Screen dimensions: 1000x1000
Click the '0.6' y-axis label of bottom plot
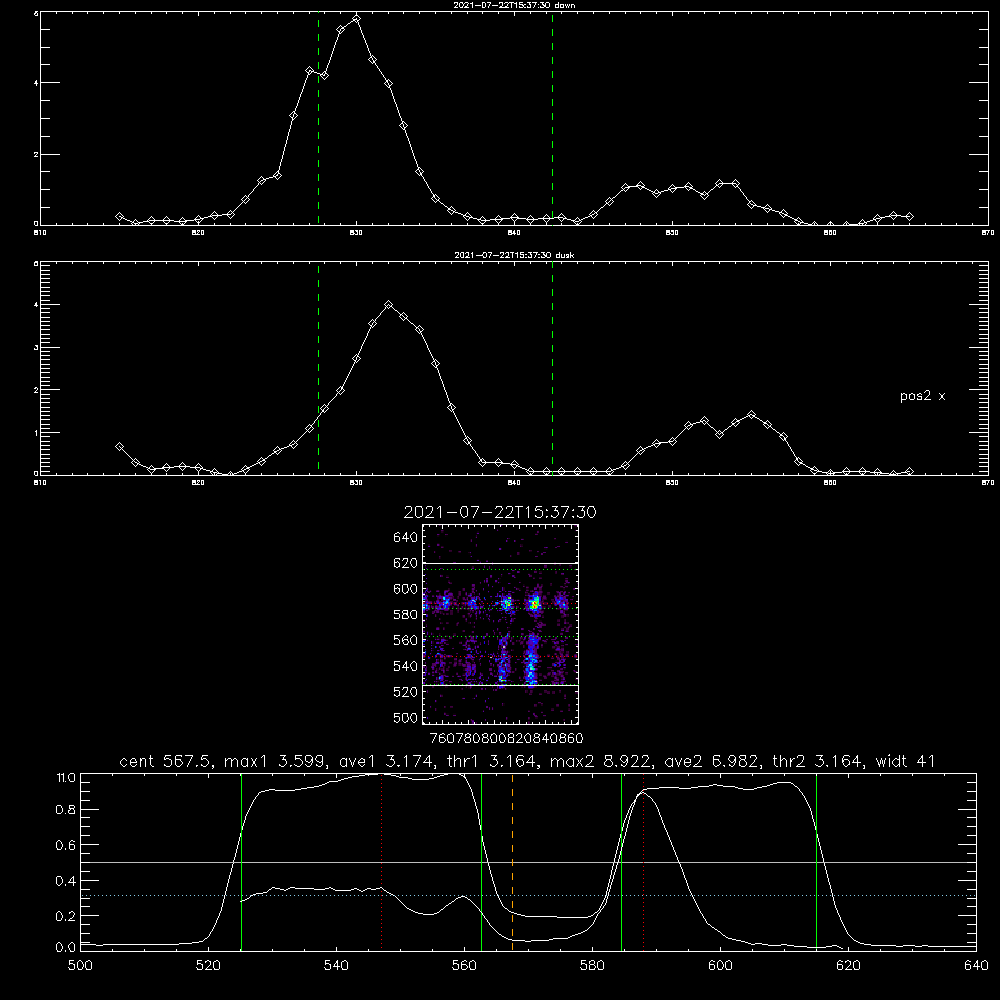point(66,845)
